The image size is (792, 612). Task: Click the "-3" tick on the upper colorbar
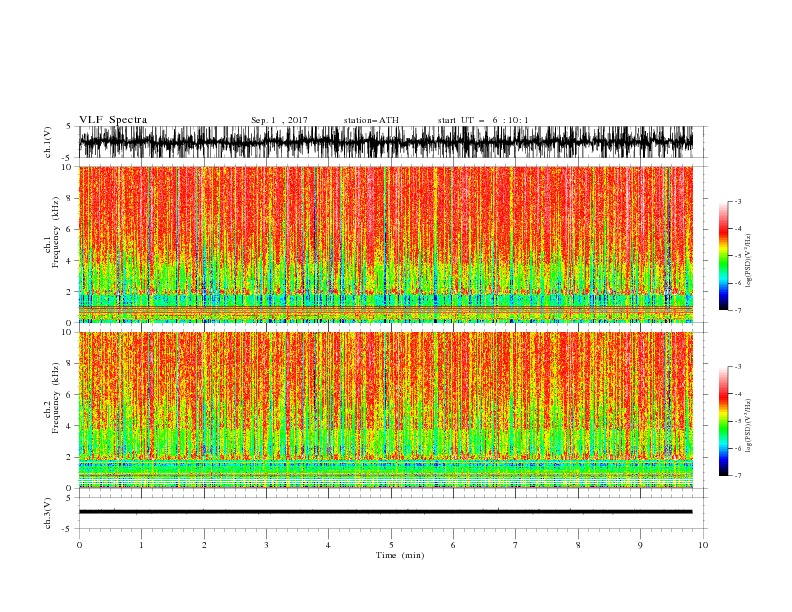tap(737, 201)
